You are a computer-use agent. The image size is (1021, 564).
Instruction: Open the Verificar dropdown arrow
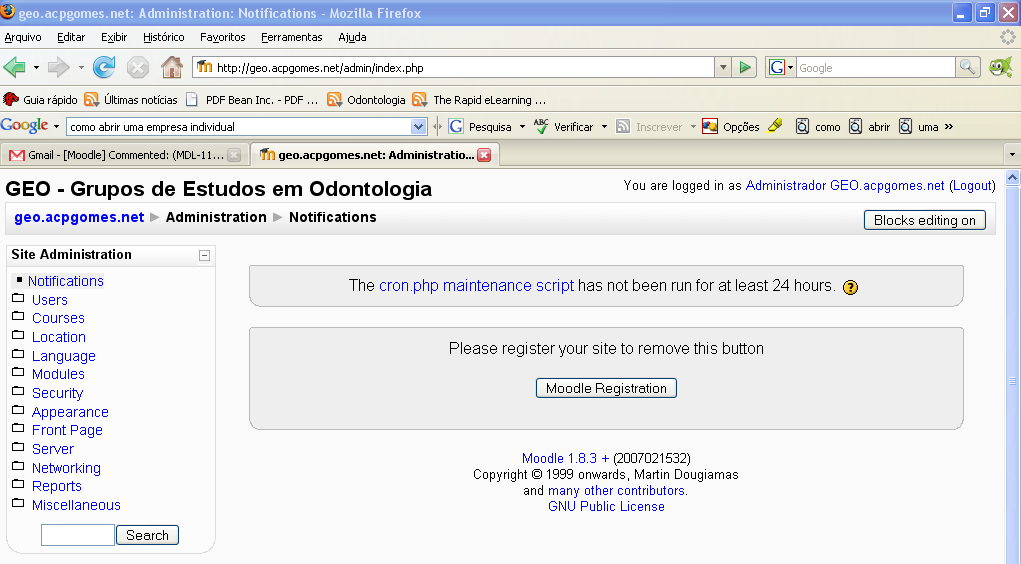[604, 127]
